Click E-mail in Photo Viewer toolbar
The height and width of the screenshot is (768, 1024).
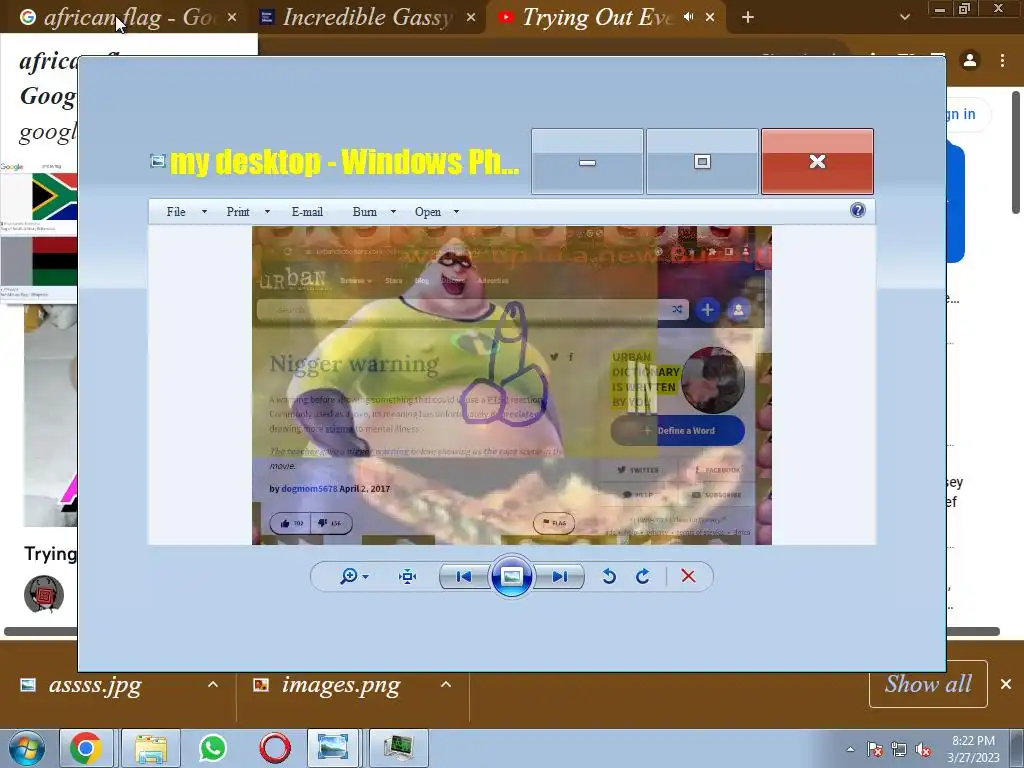pos(307,212)
